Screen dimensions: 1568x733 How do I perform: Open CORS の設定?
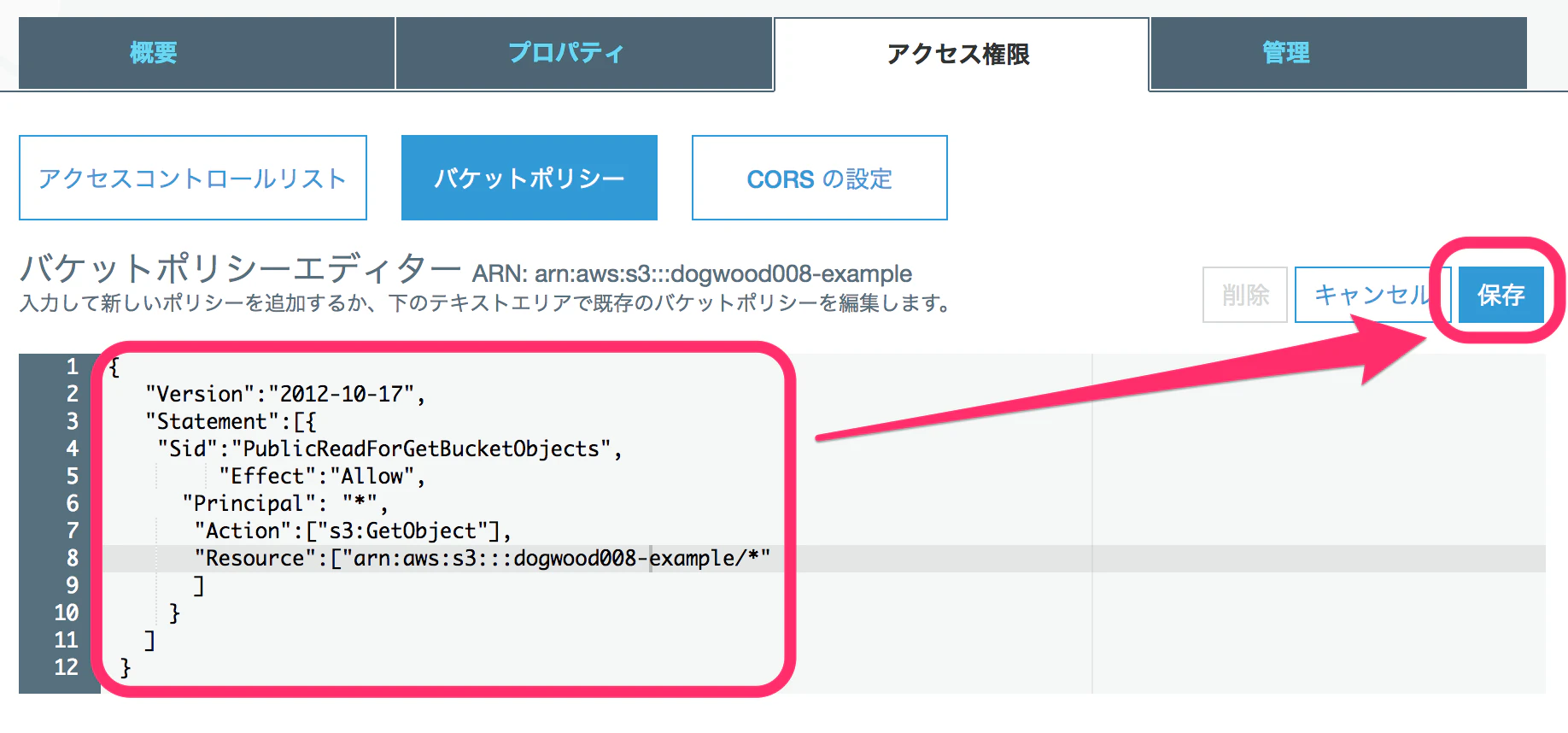(820, 178)
